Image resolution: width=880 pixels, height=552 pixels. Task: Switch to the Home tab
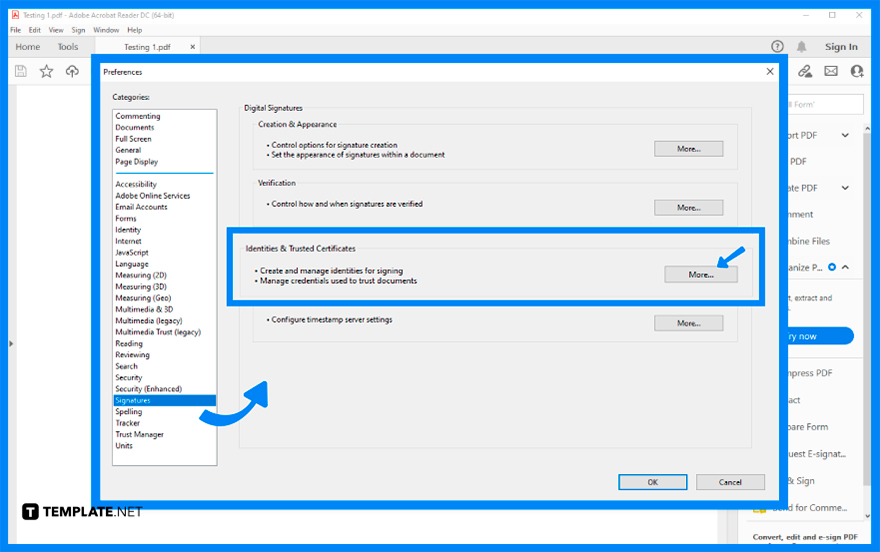click(x=28, y=47)
